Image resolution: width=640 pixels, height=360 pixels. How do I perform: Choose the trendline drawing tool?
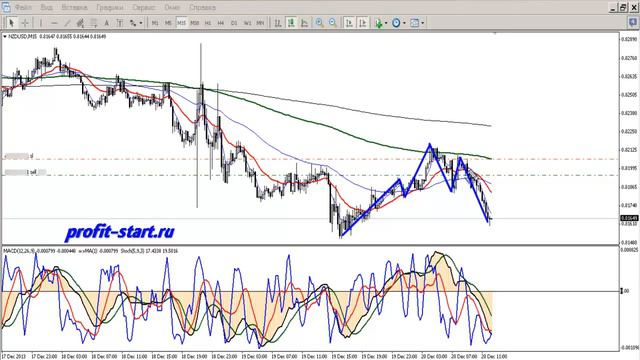pos(67,23)
